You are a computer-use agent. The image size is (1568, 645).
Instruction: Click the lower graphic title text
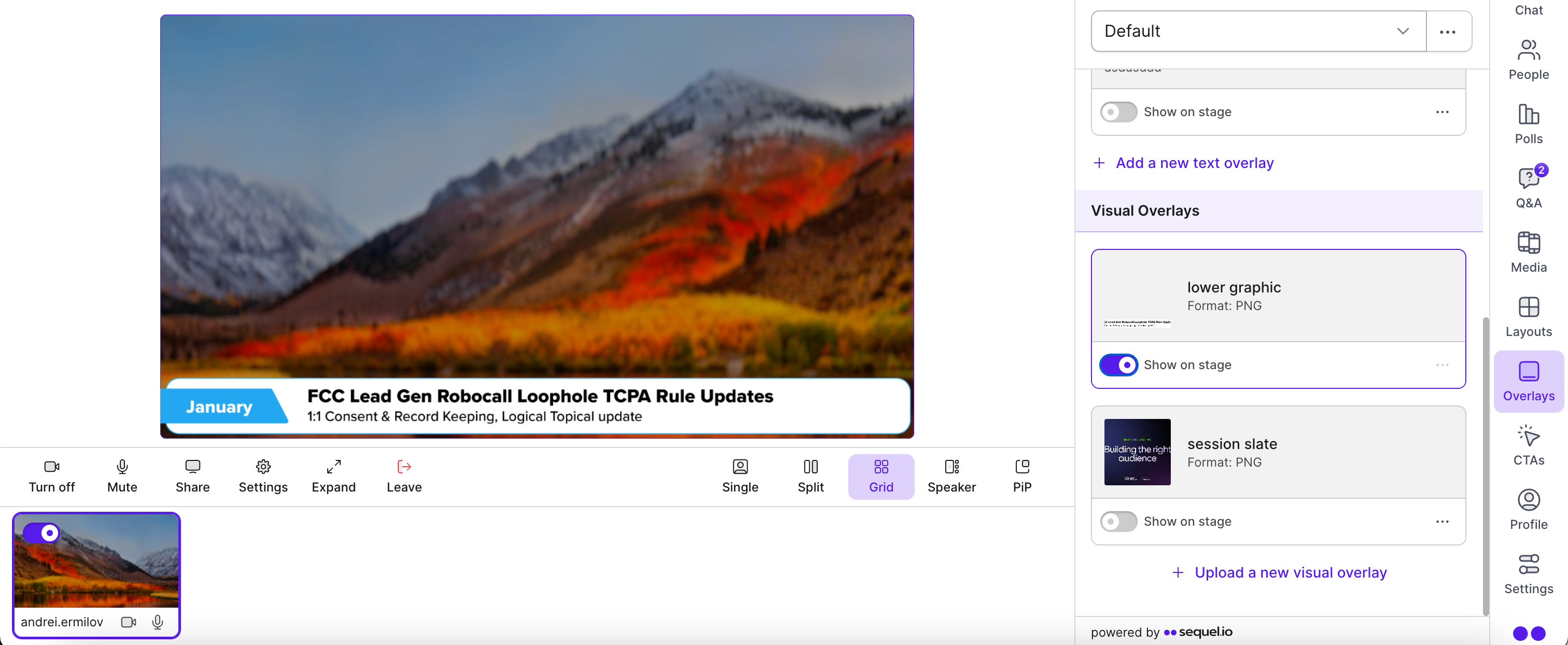[1234, 287]
